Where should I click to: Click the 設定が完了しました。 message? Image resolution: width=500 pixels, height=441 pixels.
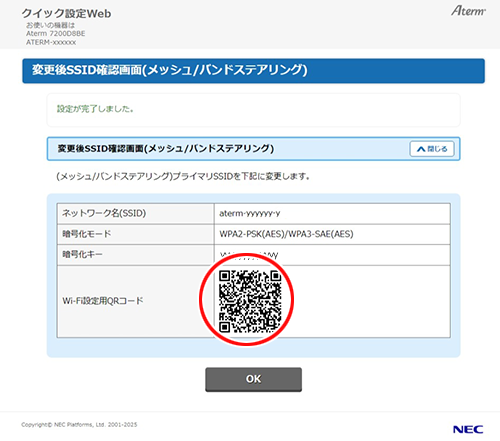pyautogui.click(x=95, y=109)
